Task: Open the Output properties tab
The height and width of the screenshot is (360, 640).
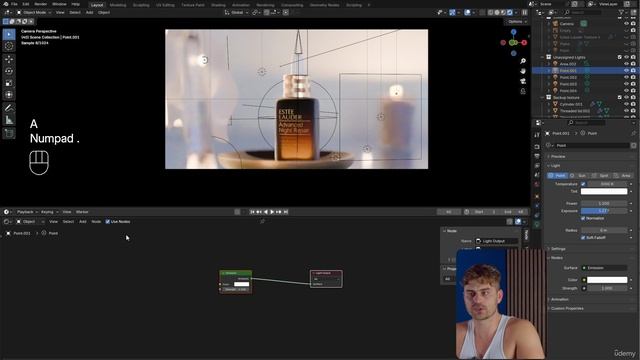Action: tap(537, 156)
